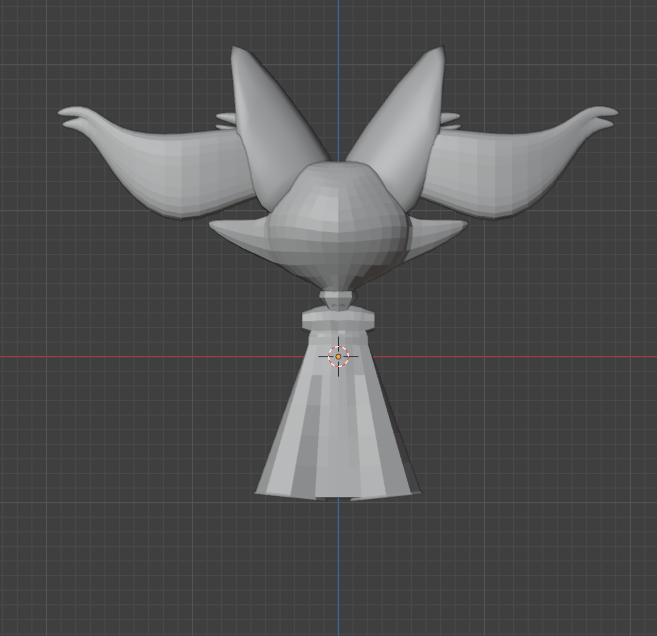This screenshot has height=636, width=657.
Task: Click the small neck piece under the bulb
Action: point(338,300)
